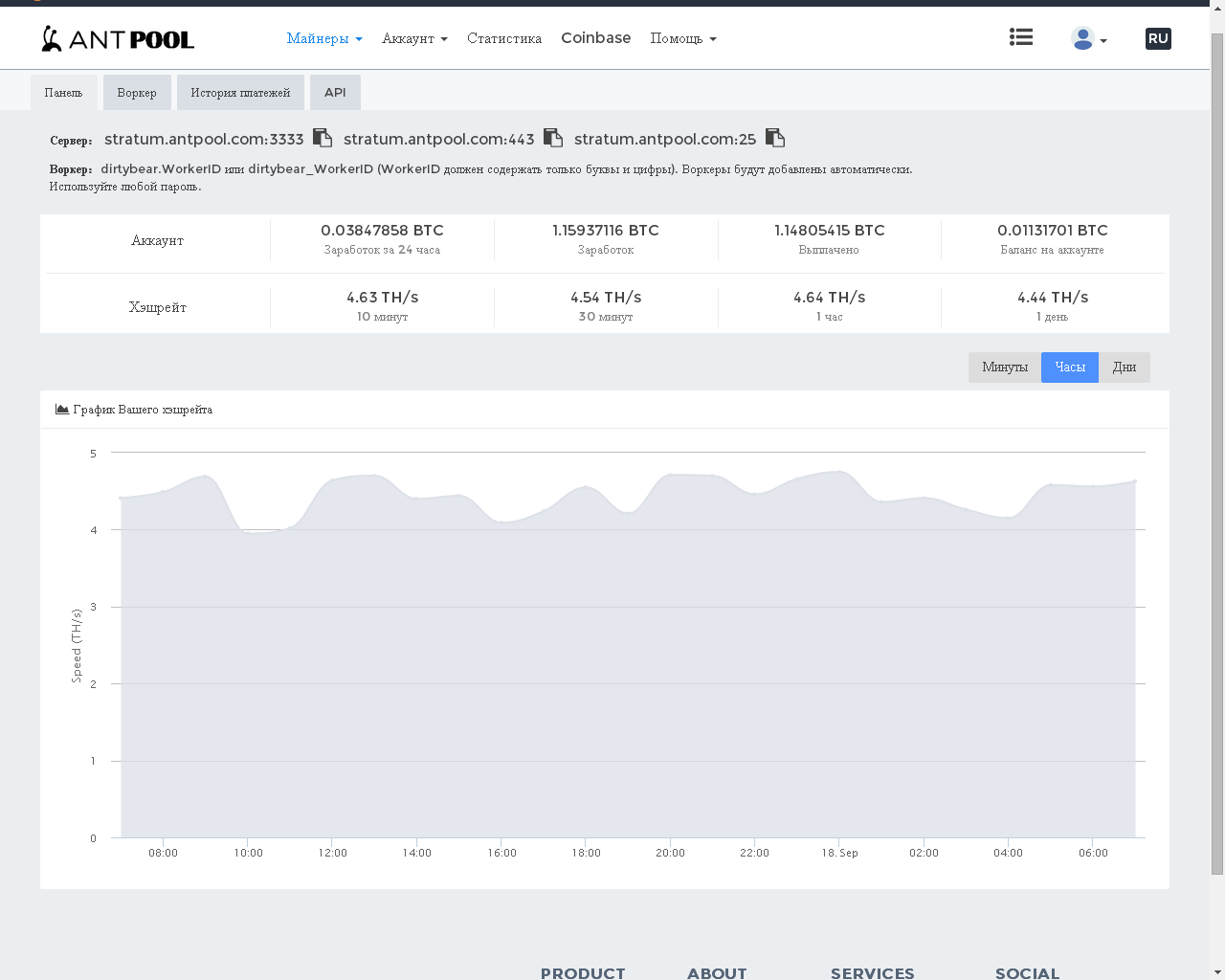Click the stratum.antpool.com:25 address text
This screenshot has height=980, width=1225.
point(665,140)
